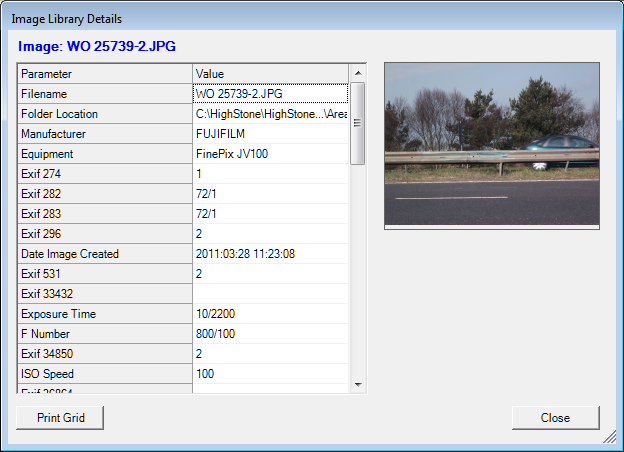Click the Manufacturer row label

(x=105, y=134)
